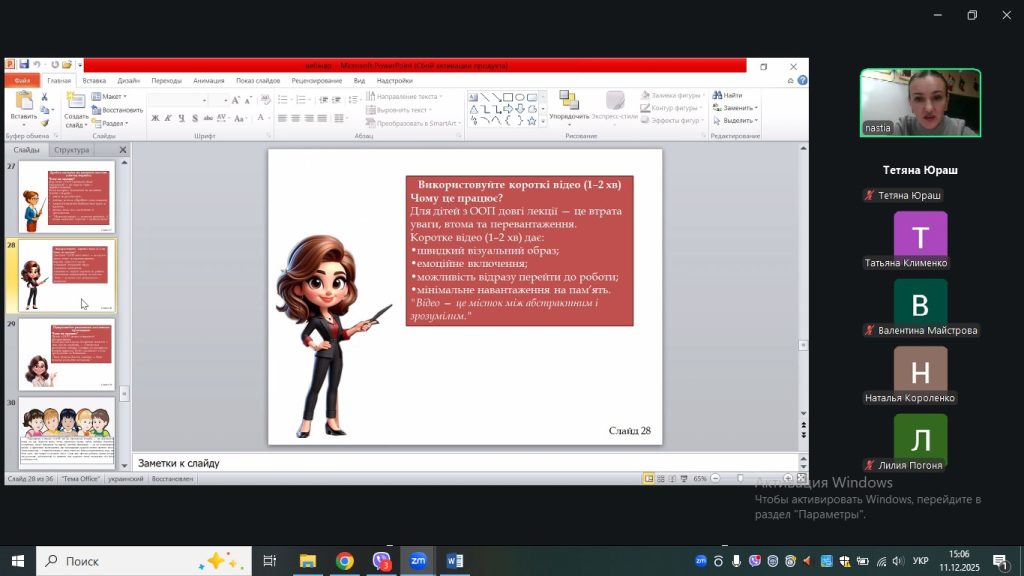This screenshot has width=1024, height=576.
Task: Select slide 29 thumbnail in panel
Action: coord(67,354)
